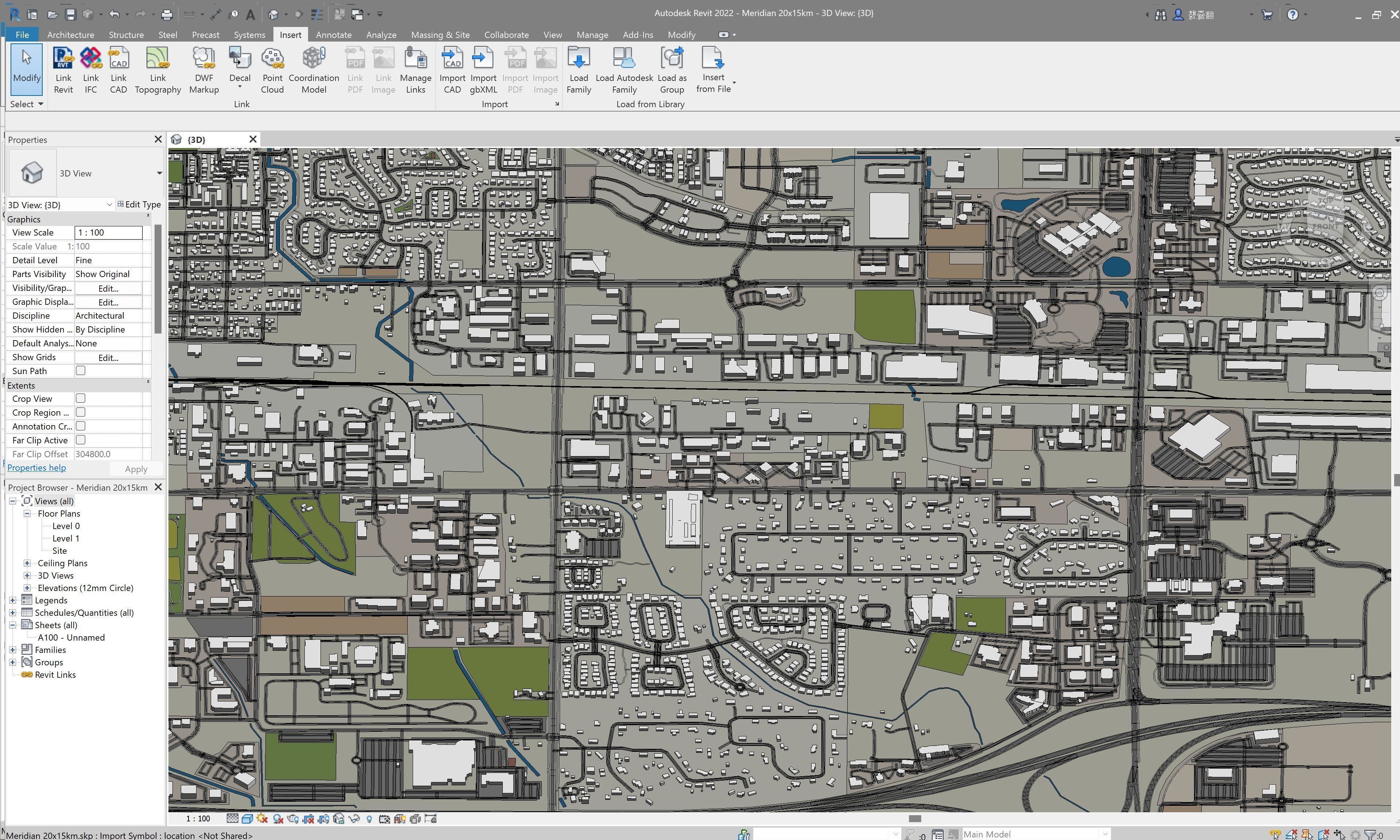
Task: Toggle Sun Path off in view control bar
Action: click(262, 818)
